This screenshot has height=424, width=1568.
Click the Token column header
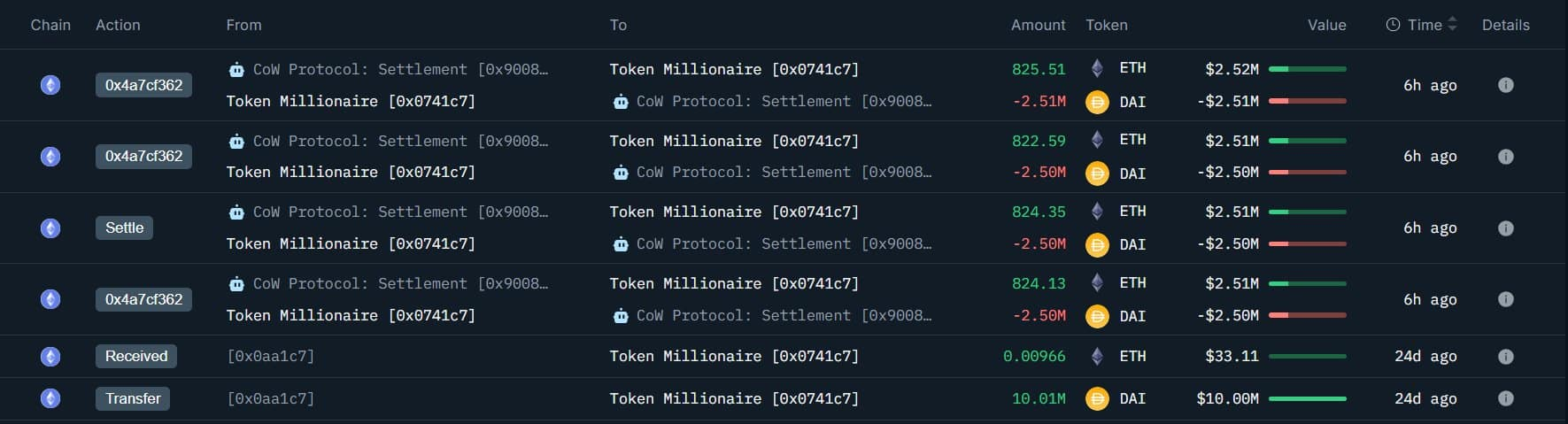pos(1107,25)
